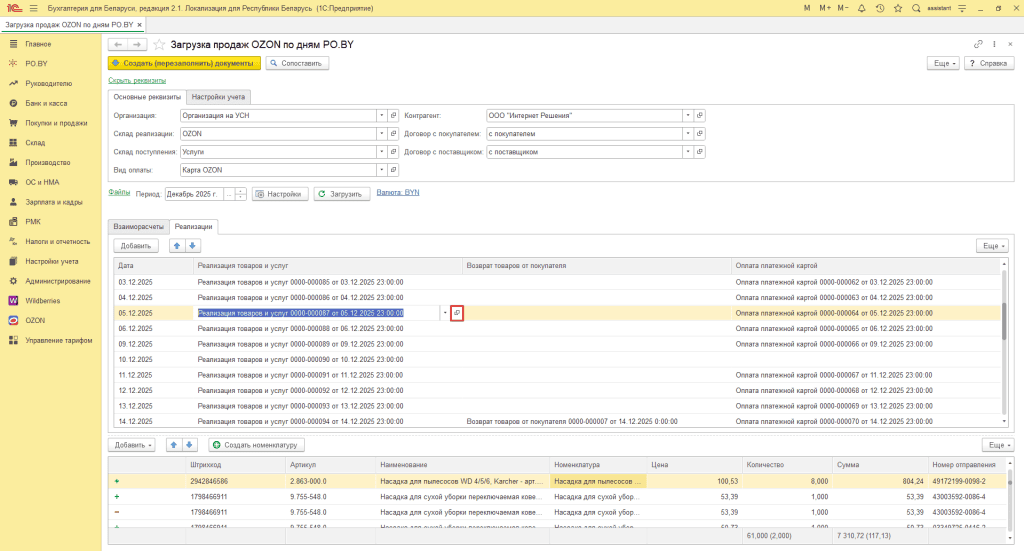1024x551 pixels.
Task: Click the Сопоставить button
Action: pyautogui.click(x=297, y=63)
